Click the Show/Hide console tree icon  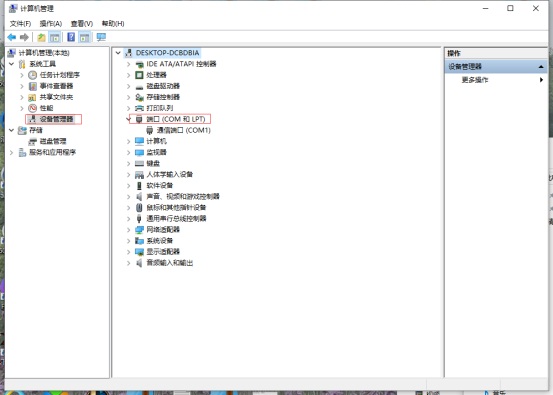[54, 37]
